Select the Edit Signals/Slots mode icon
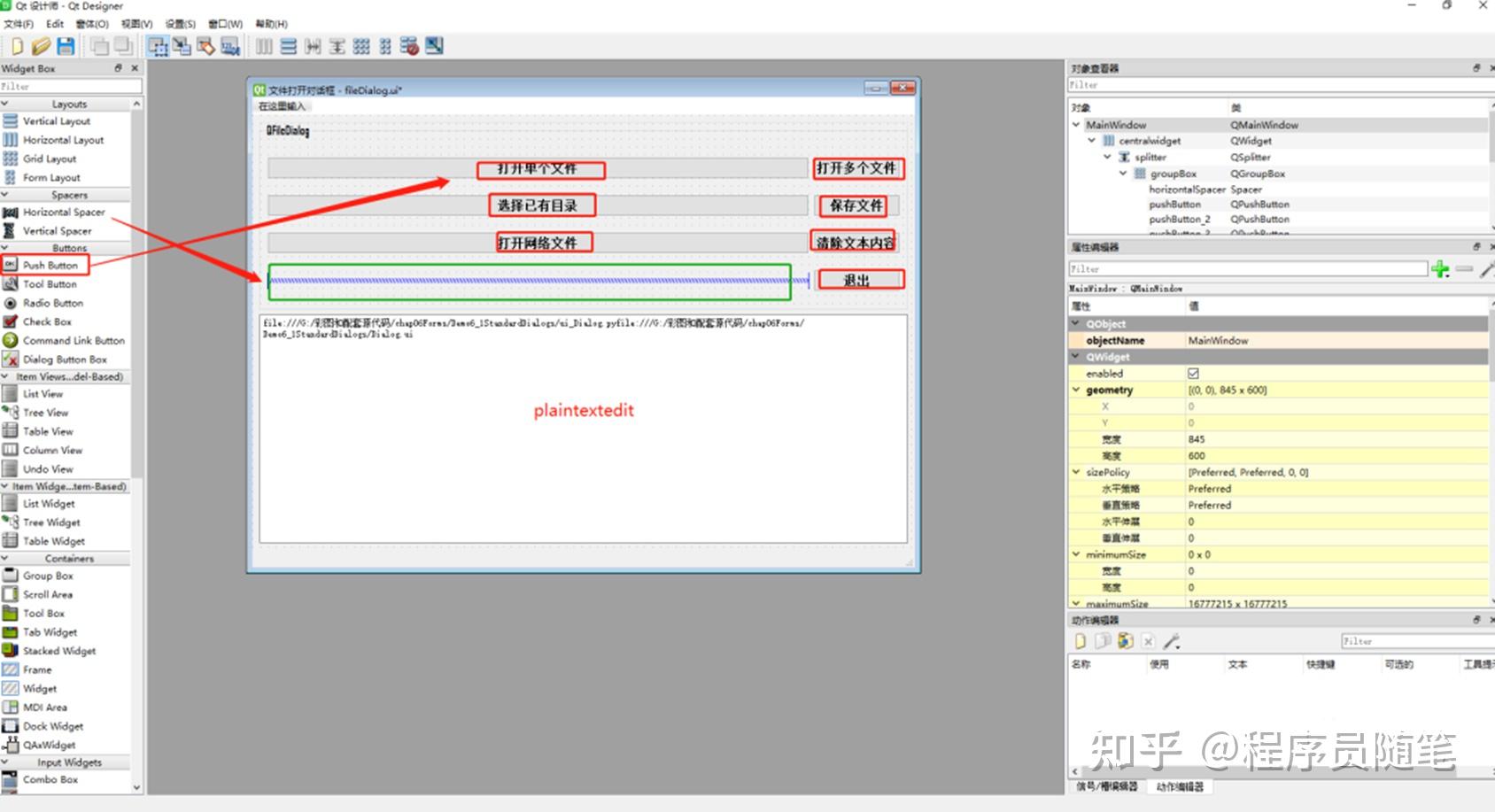The width and height of the screenshot is (1495, 812). 182,46
